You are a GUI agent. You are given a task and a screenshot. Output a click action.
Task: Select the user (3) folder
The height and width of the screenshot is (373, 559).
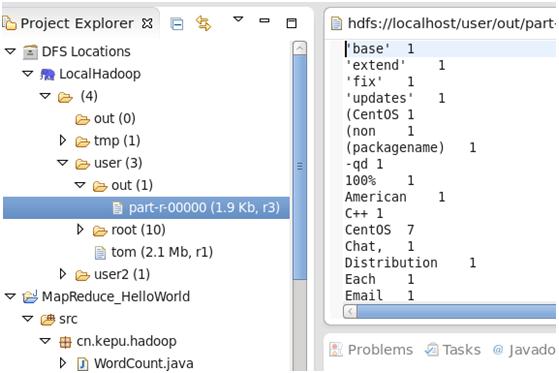[118, 163]
